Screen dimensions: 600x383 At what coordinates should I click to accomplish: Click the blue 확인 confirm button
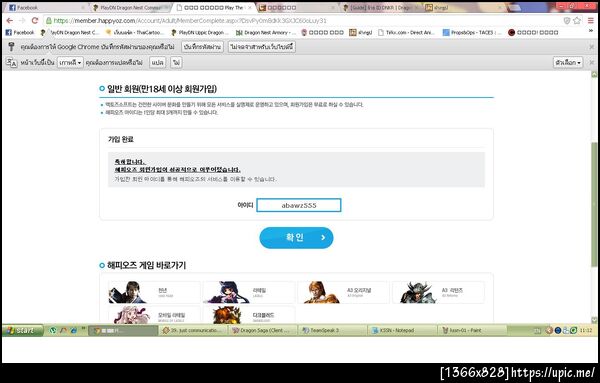point(296,238)
